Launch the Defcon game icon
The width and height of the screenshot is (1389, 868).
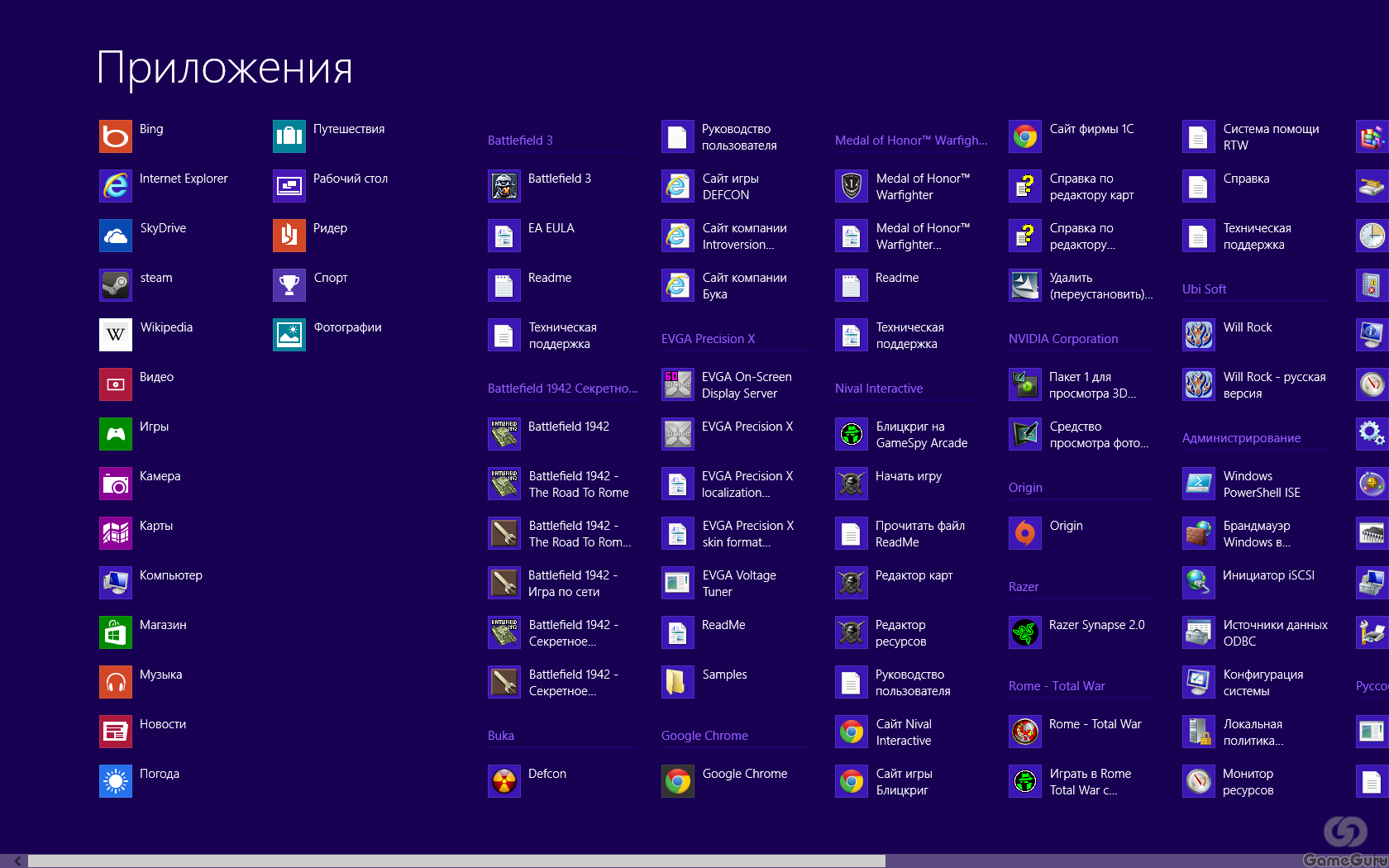point(504,781)
